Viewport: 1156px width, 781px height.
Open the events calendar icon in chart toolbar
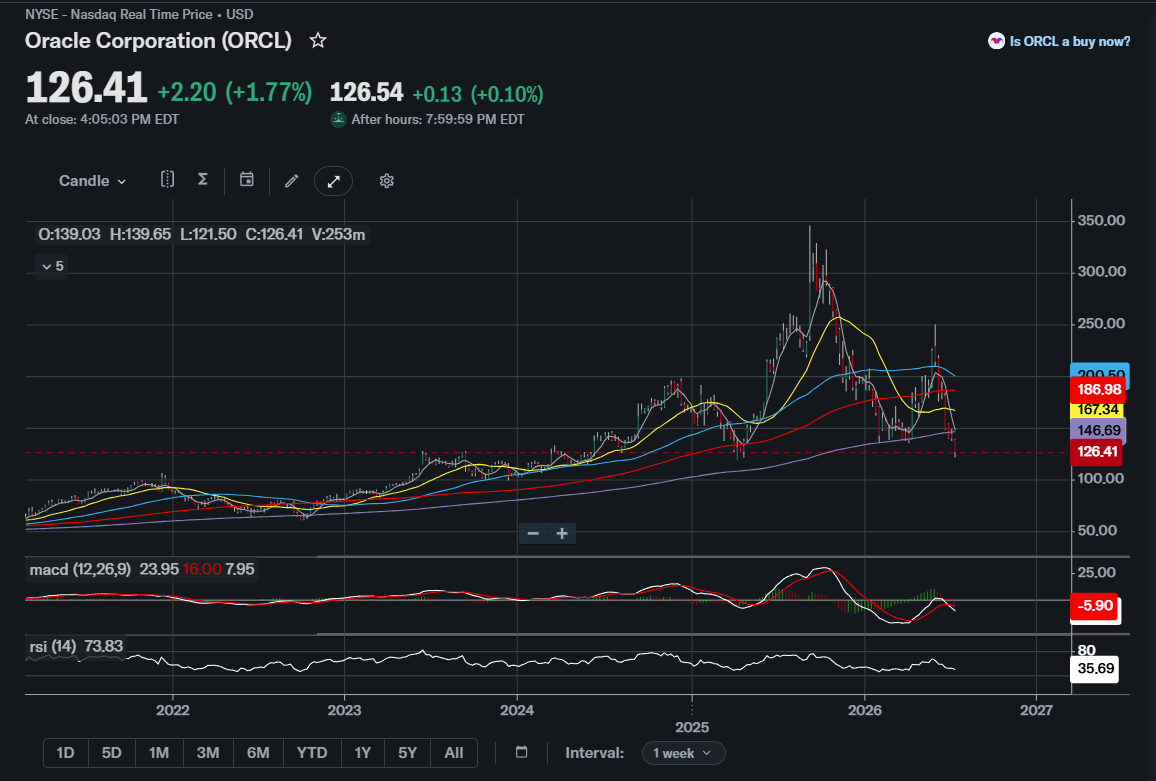click(x=247, y=180)
